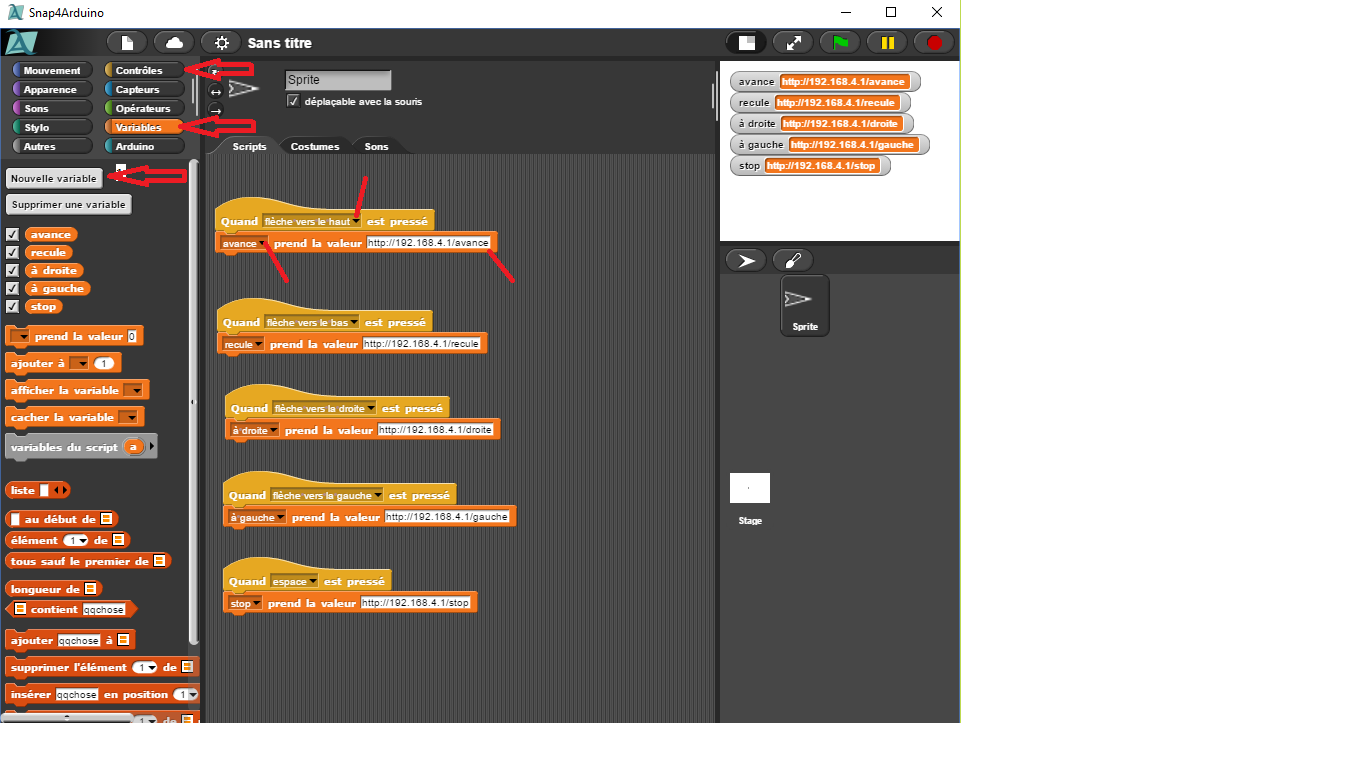Open the cloud menu icon
1366x768 pixels.
click(174, 42)
